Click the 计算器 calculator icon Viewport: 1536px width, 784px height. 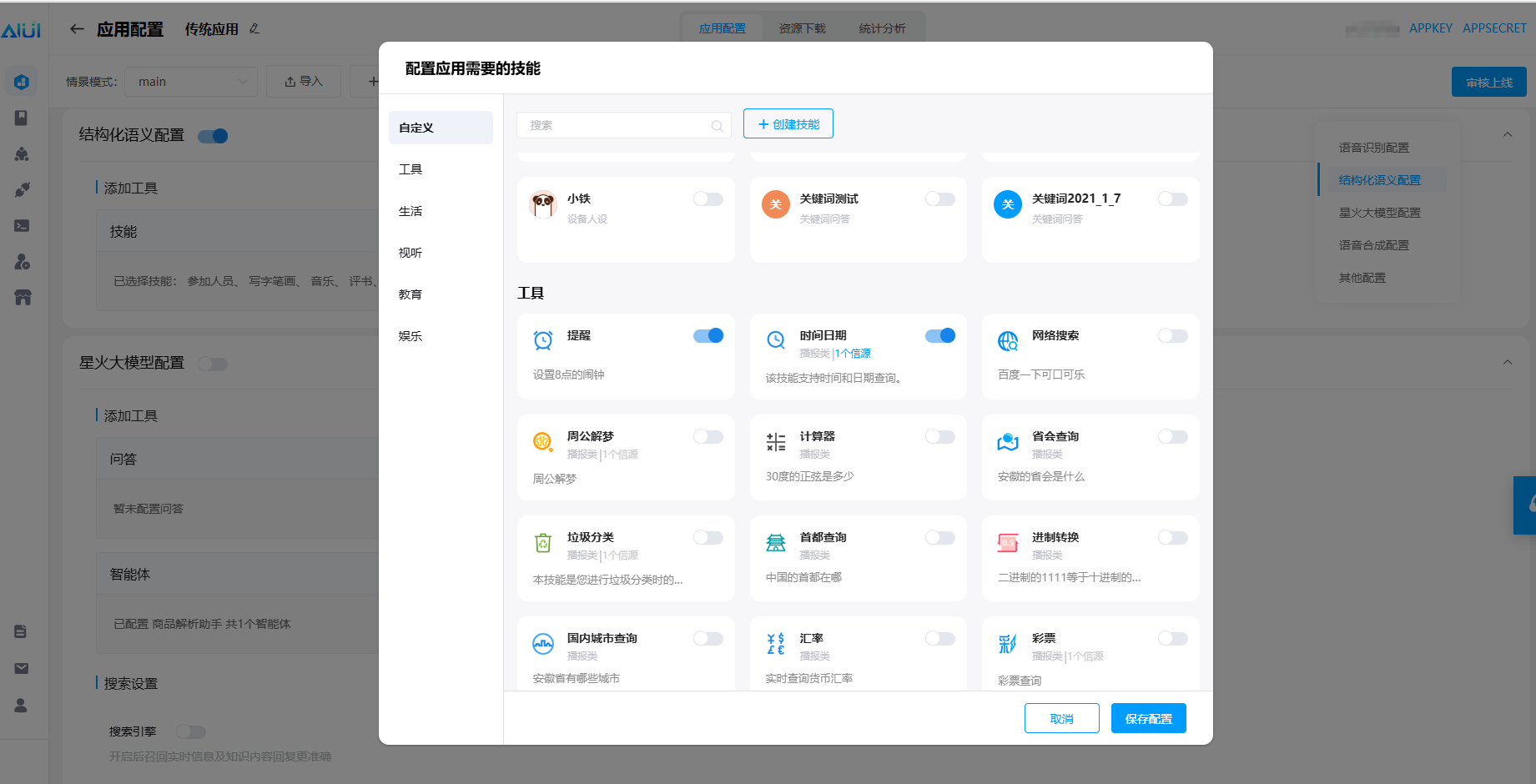(776, 442)
